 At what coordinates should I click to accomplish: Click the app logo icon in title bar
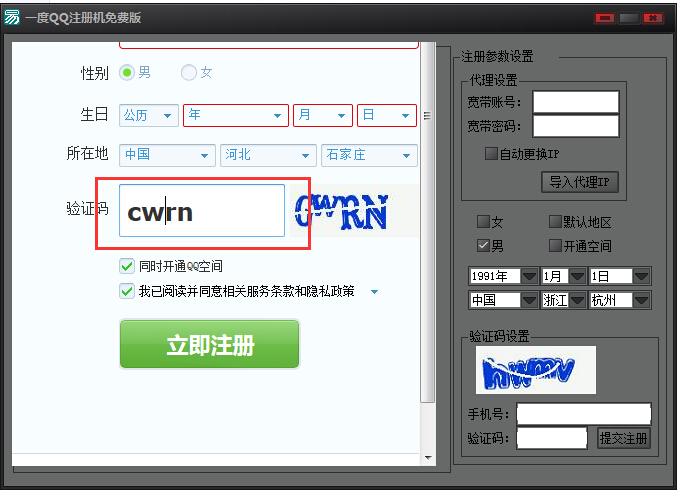[12, 17]
